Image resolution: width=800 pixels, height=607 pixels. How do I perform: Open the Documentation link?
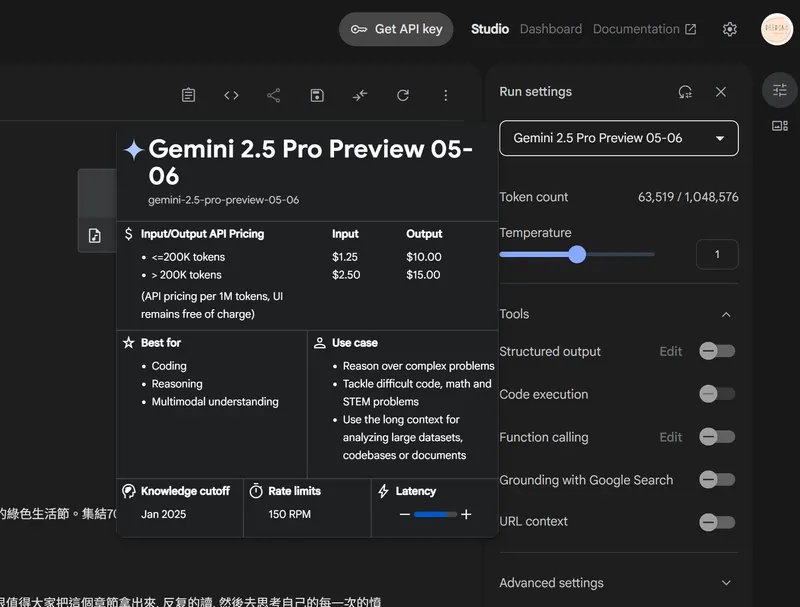[644, 29]
